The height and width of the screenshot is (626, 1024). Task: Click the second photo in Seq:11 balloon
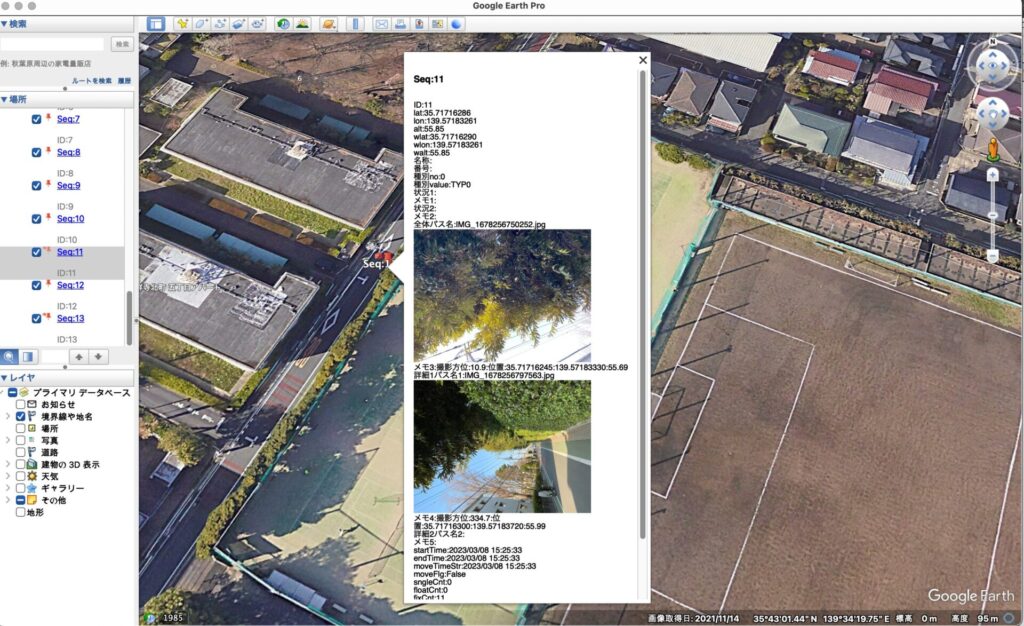502,446
